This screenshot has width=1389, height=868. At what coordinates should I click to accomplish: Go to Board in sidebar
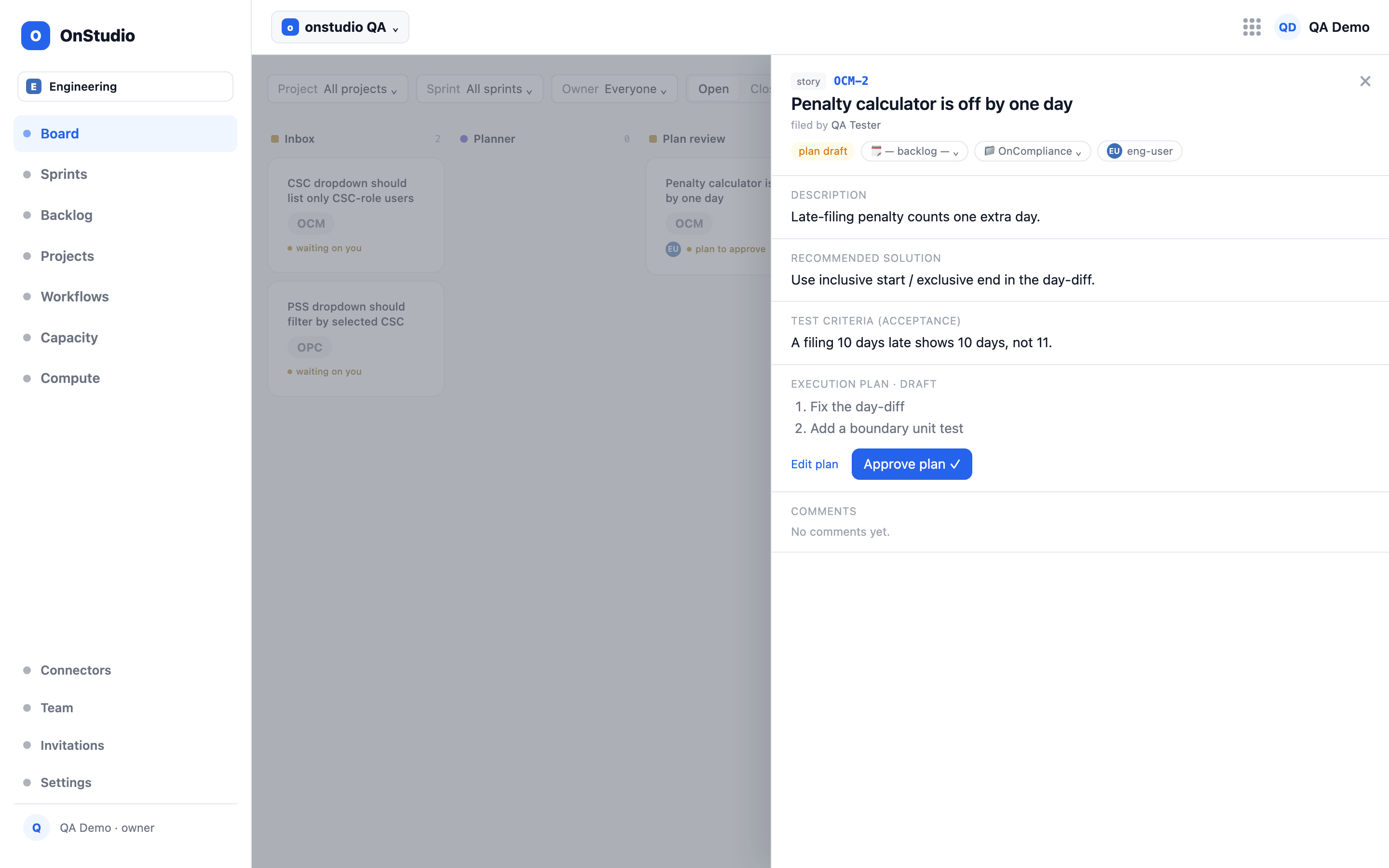(x=125, y=134)
